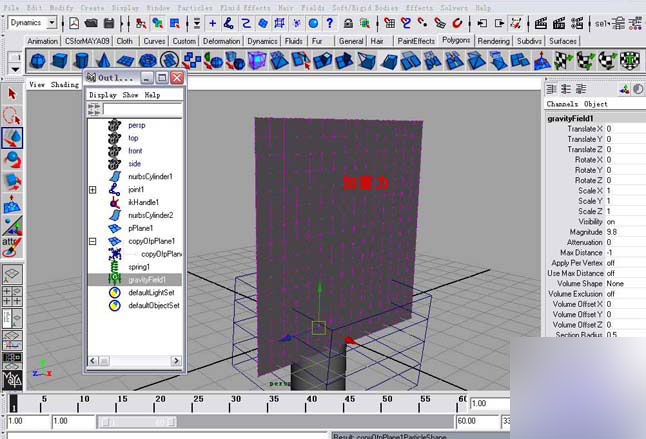Click the open scene folder icon
646x439 pixels.
click(x=91, y=23)
